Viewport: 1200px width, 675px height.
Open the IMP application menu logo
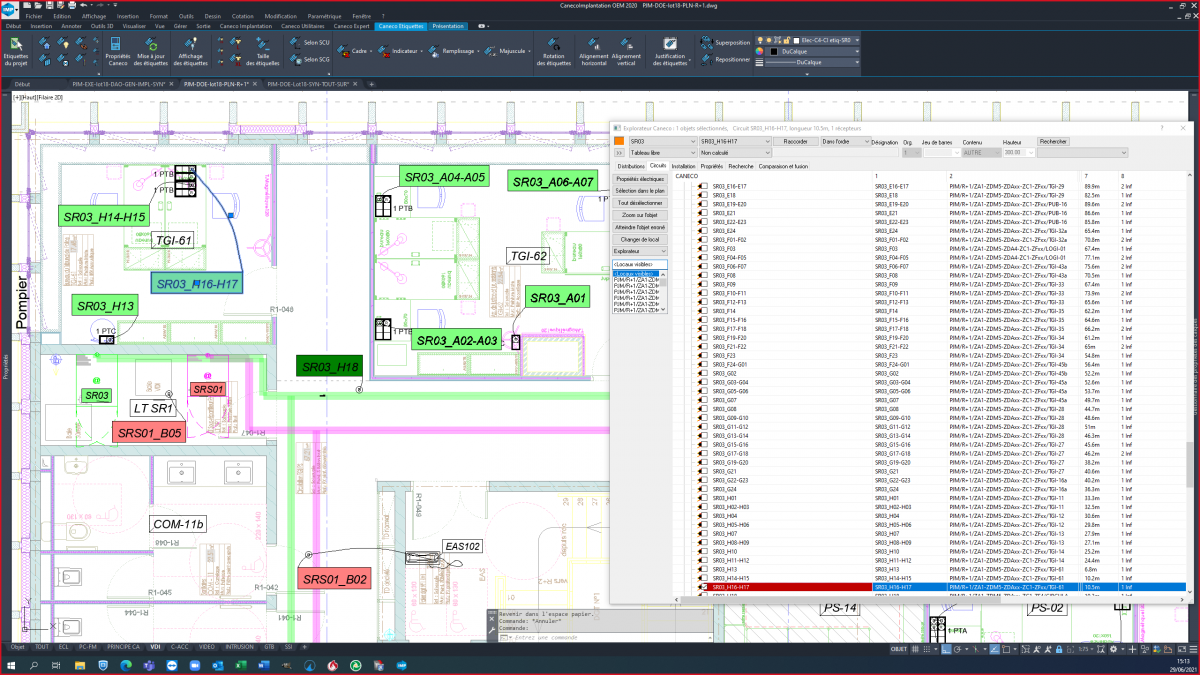(8, 9)
